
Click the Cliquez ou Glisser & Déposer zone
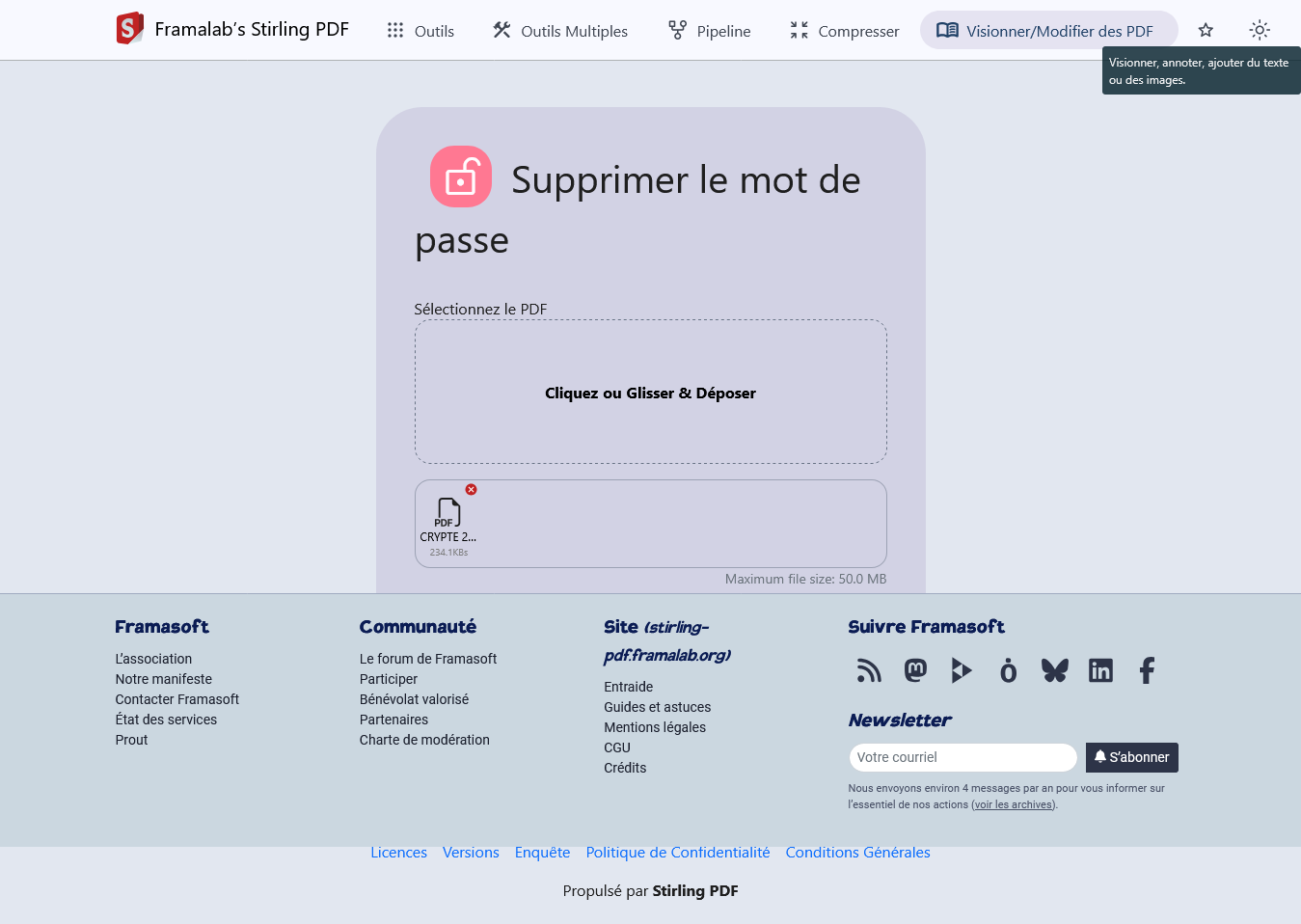tap(651, 392)
